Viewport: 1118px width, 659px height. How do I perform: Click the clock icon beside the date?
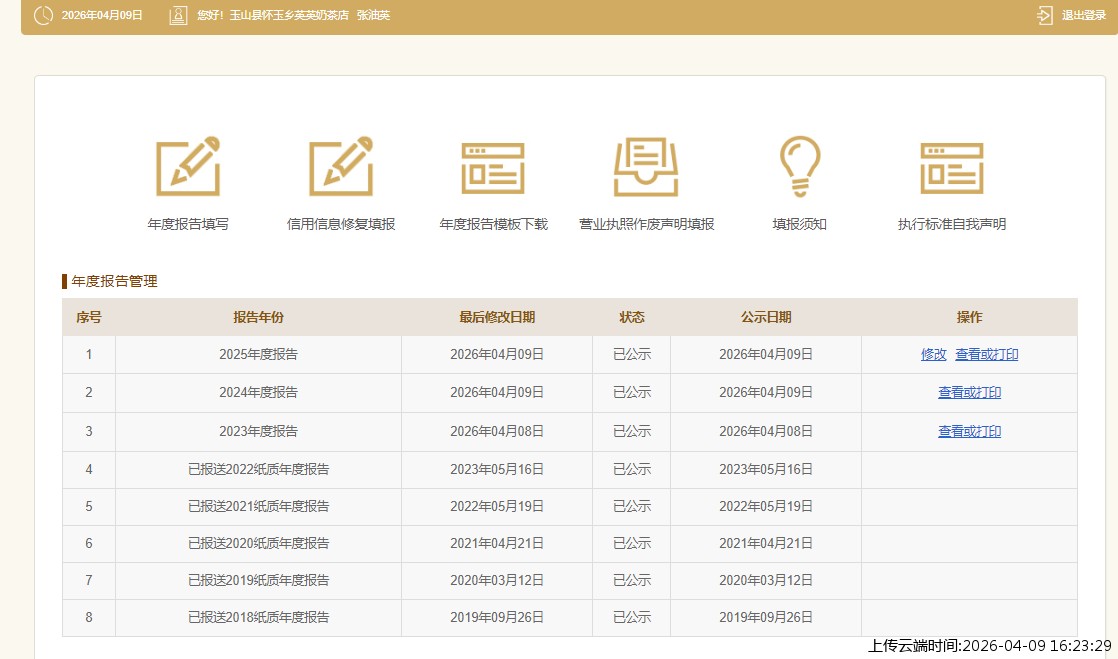[x=44, y=15]
